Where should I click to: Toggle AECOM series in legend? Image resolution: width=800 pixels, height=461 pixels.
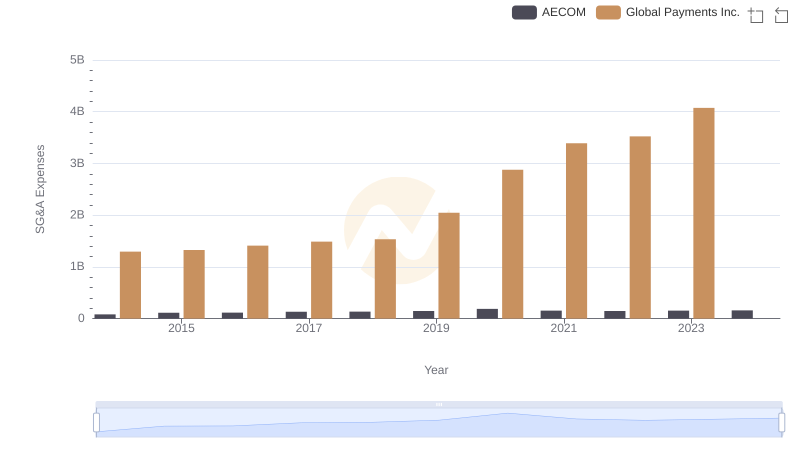tap(549, 12)
